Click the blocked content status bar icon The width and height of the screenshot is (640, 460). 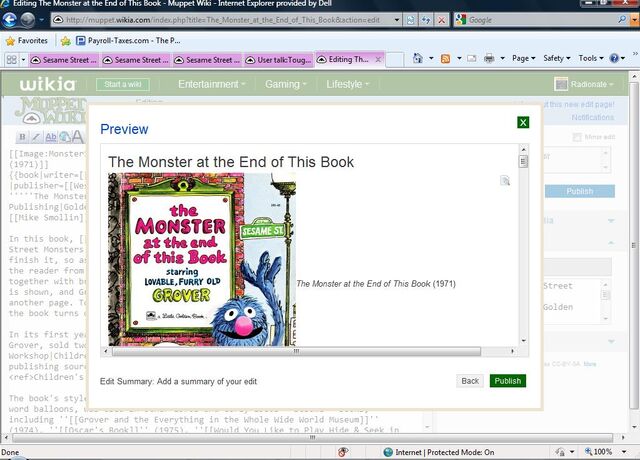click(343, 452)
